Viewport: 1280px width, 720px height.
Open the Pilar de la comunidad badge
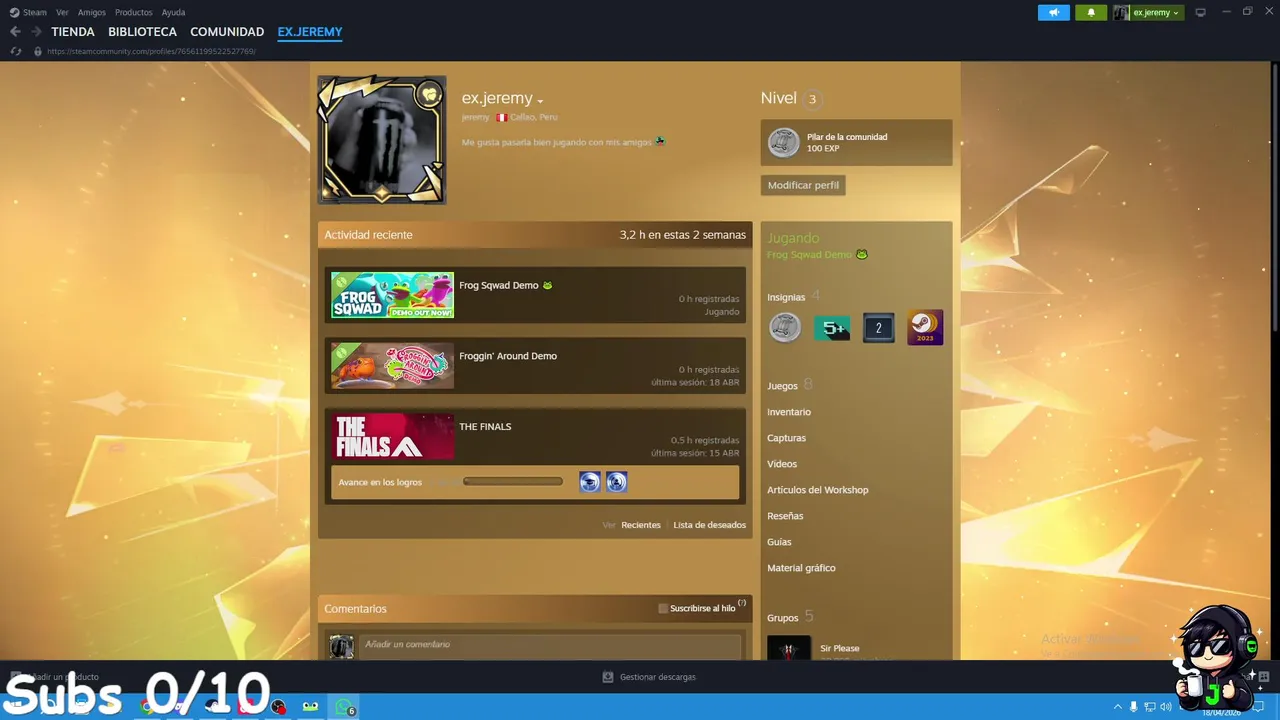[856, 143]
